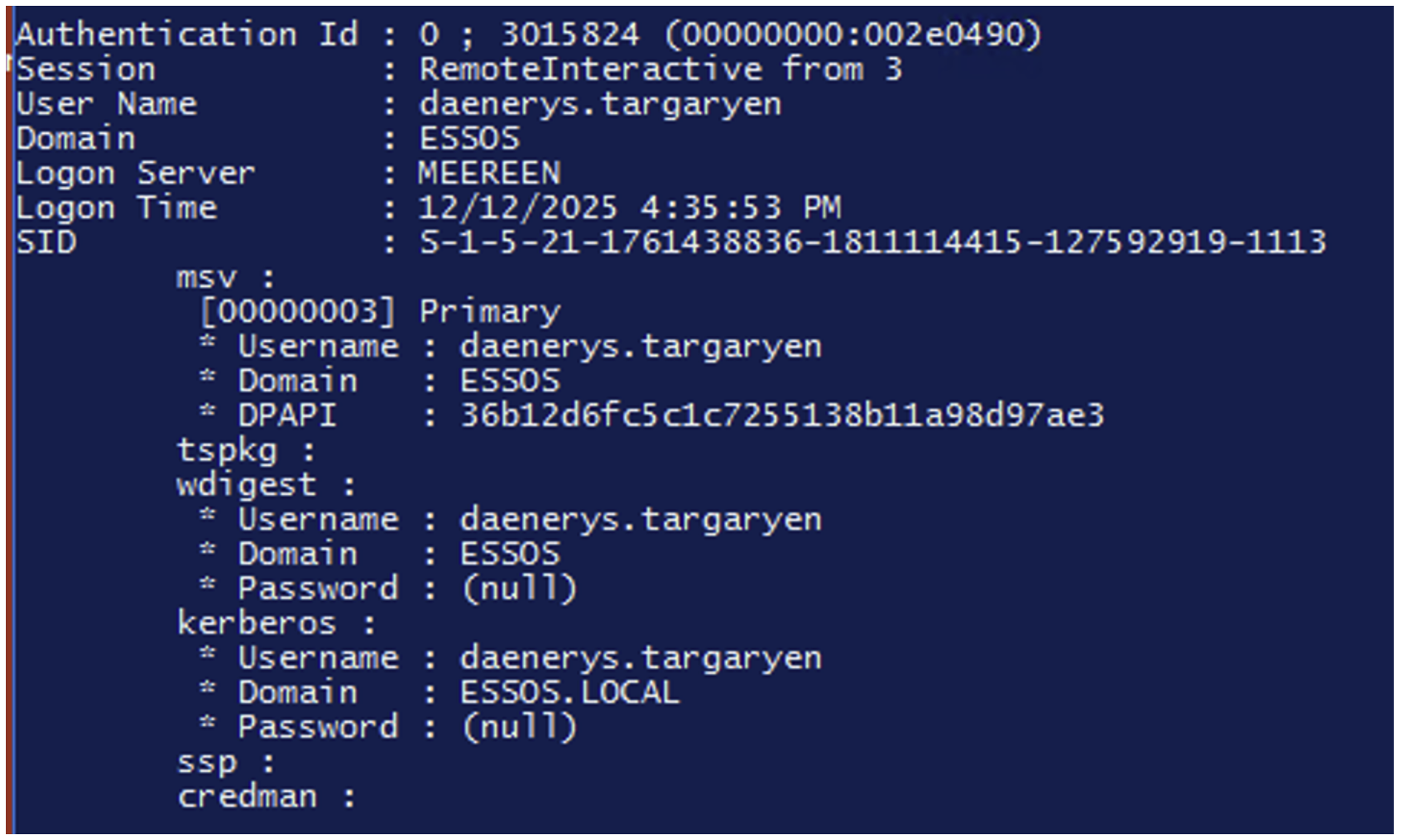Viewport: 1407px width, 840px height.
Task: Click the DPAPI hash value
Action: [781, 415]
